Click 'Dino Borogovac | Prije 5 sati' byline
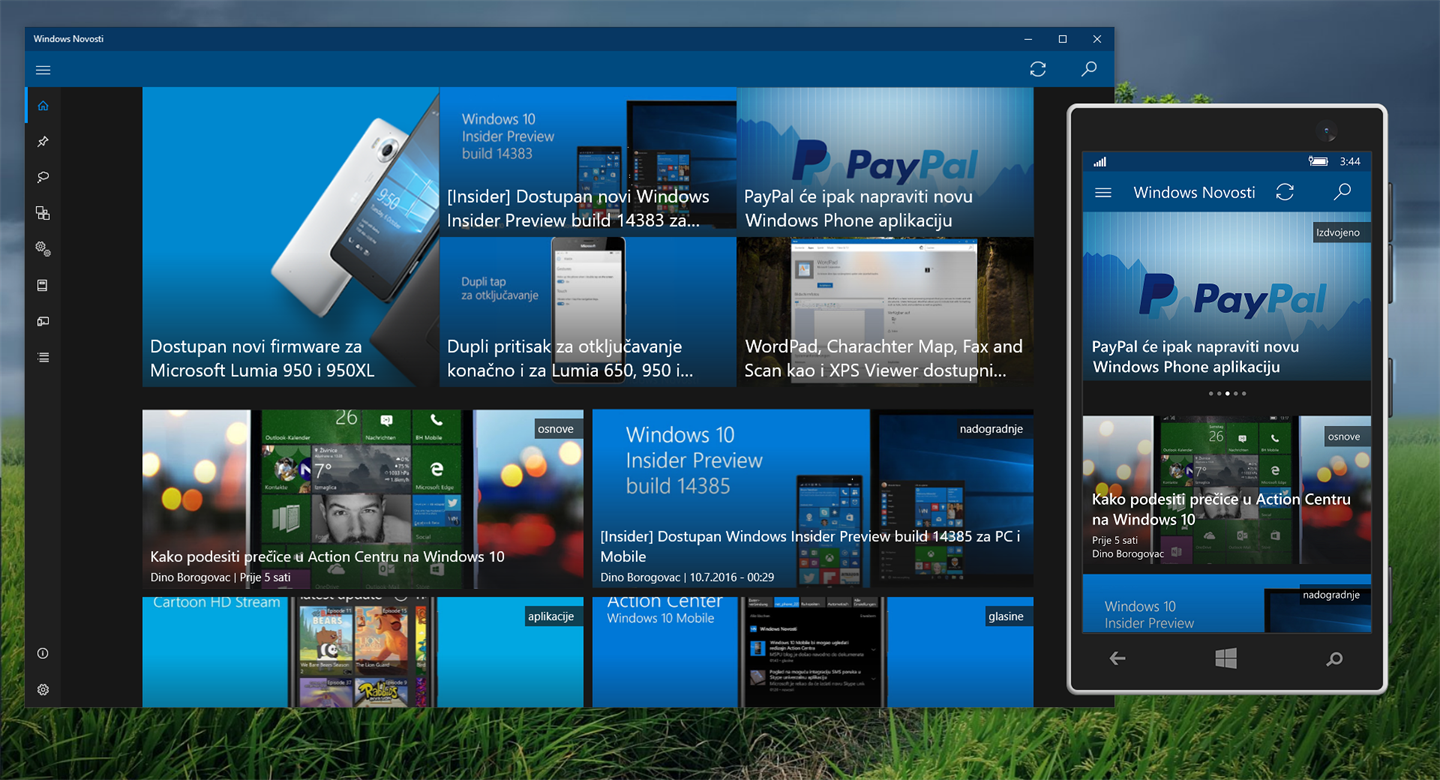This screenshot has width=1440, height=780. coord(220,578)
